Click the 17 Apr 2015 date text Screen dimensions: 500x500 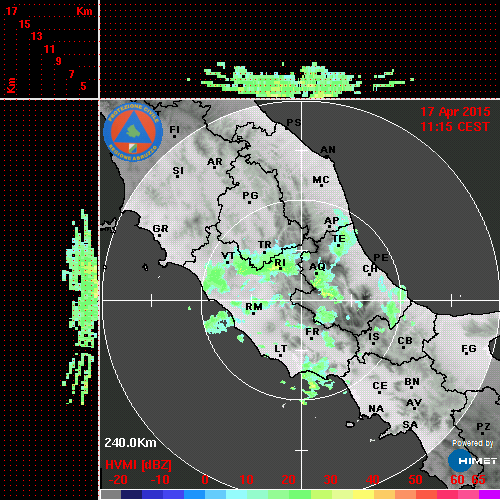click(455, 112)
